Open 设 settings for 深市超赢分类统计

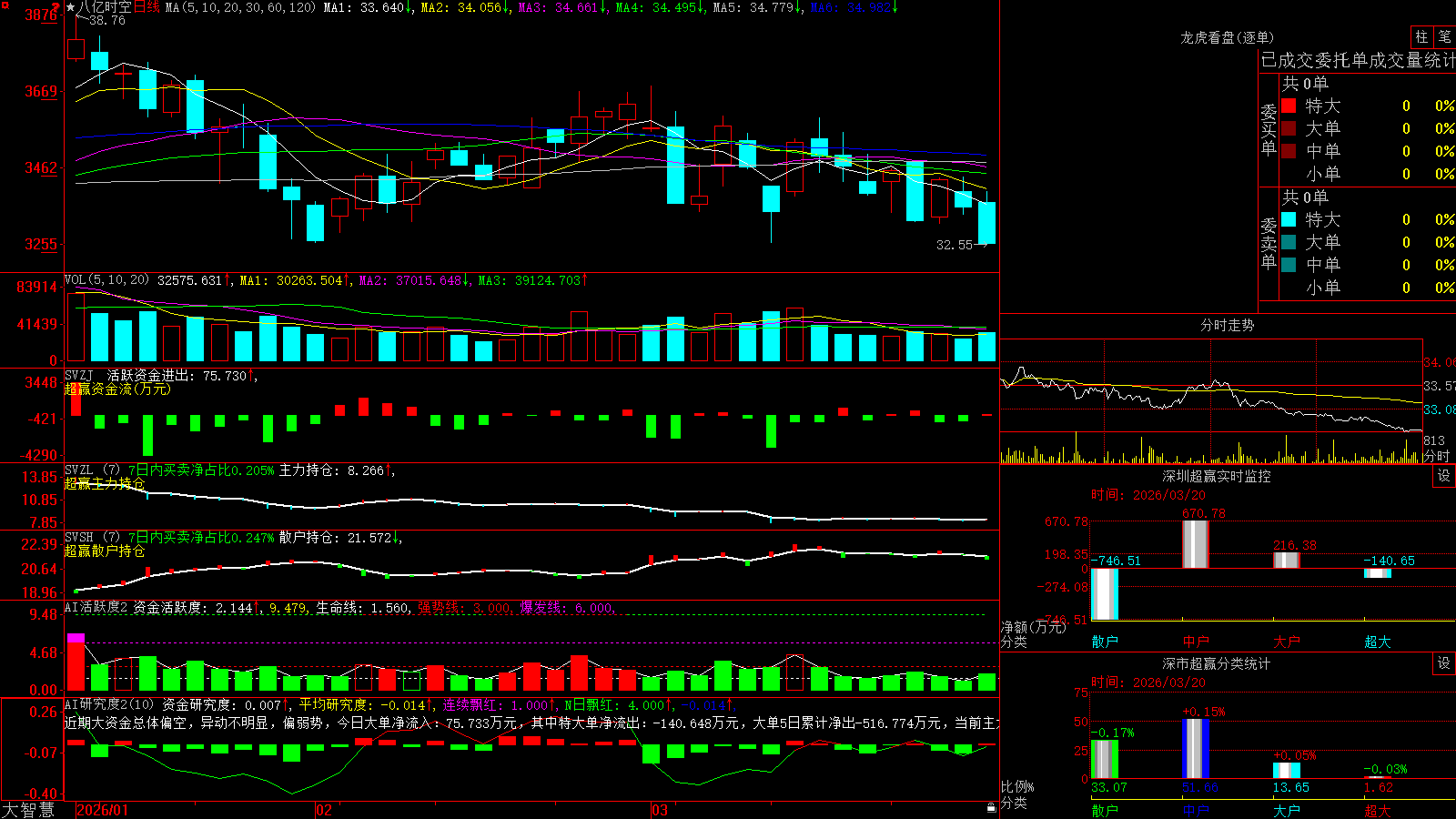coord(1444,663)
